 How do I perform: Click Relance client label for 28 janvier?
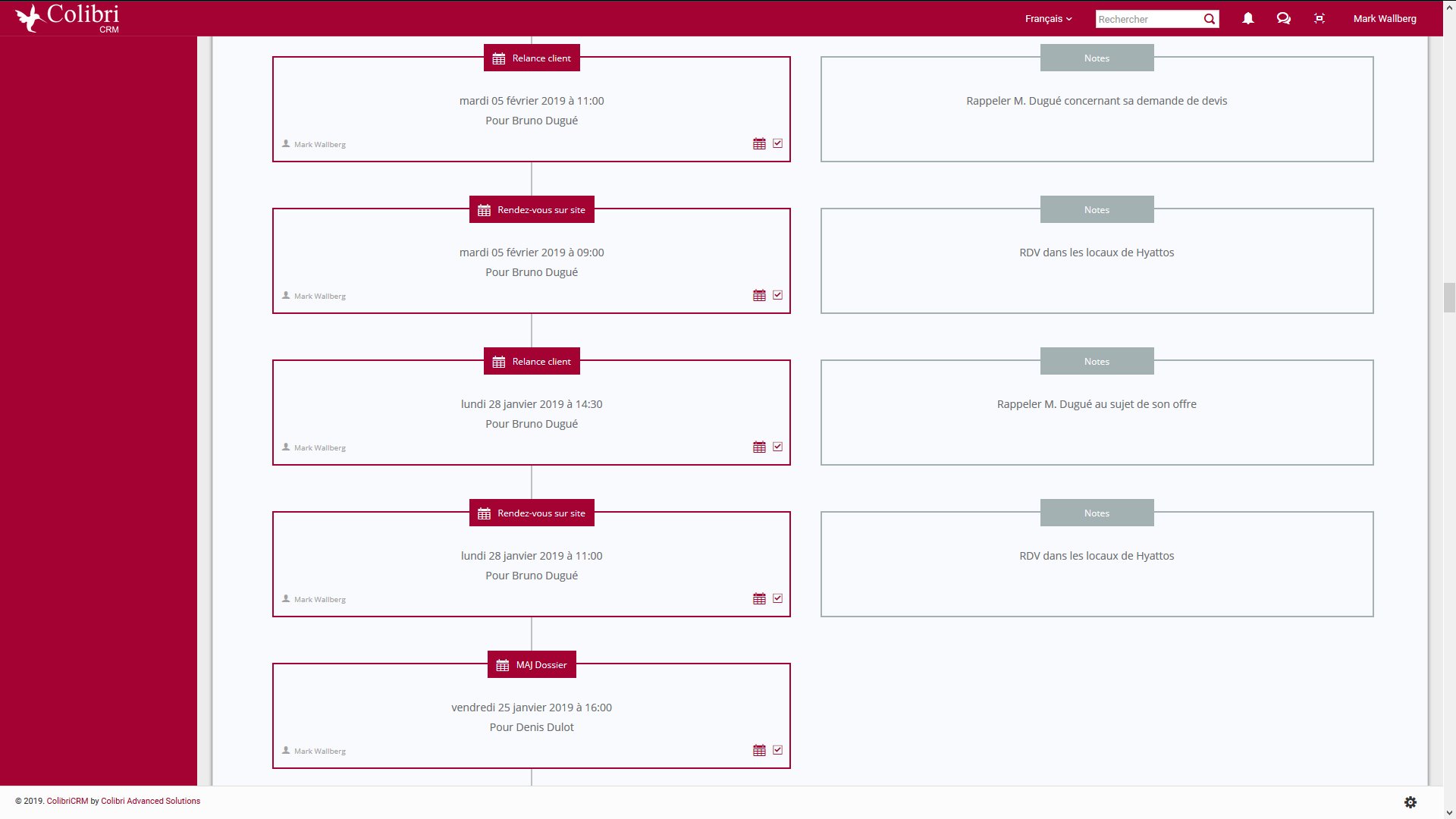pyautogui.click(x=532, y=362)
